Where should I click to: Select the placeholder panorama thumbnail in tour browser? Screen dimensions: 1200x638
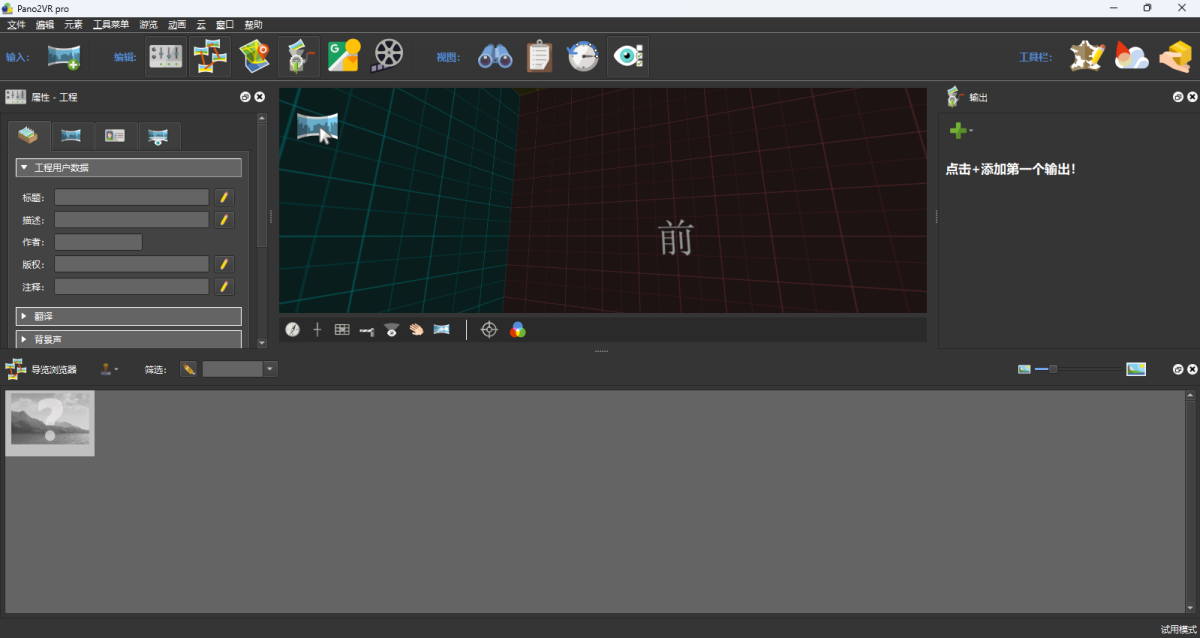[x=50, y=422]
